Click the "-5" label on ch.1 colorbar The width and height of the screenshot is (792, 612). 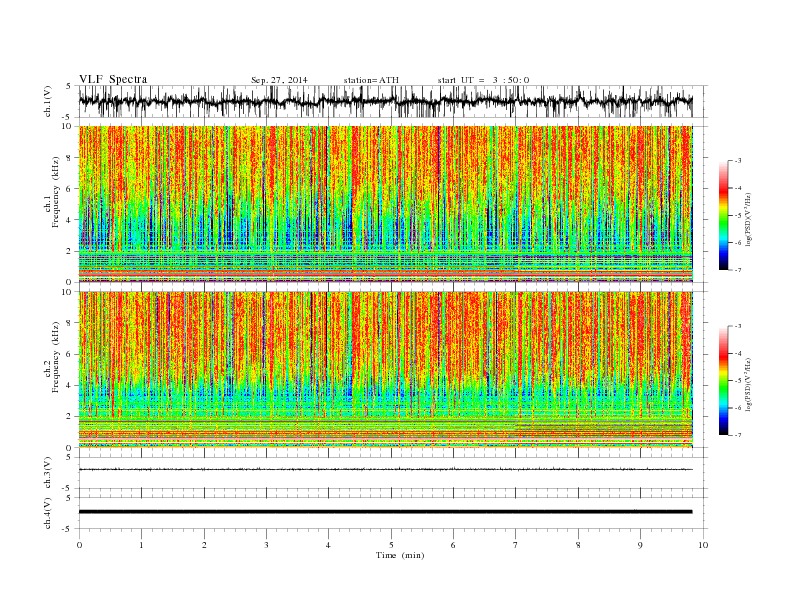pos(738,216)
